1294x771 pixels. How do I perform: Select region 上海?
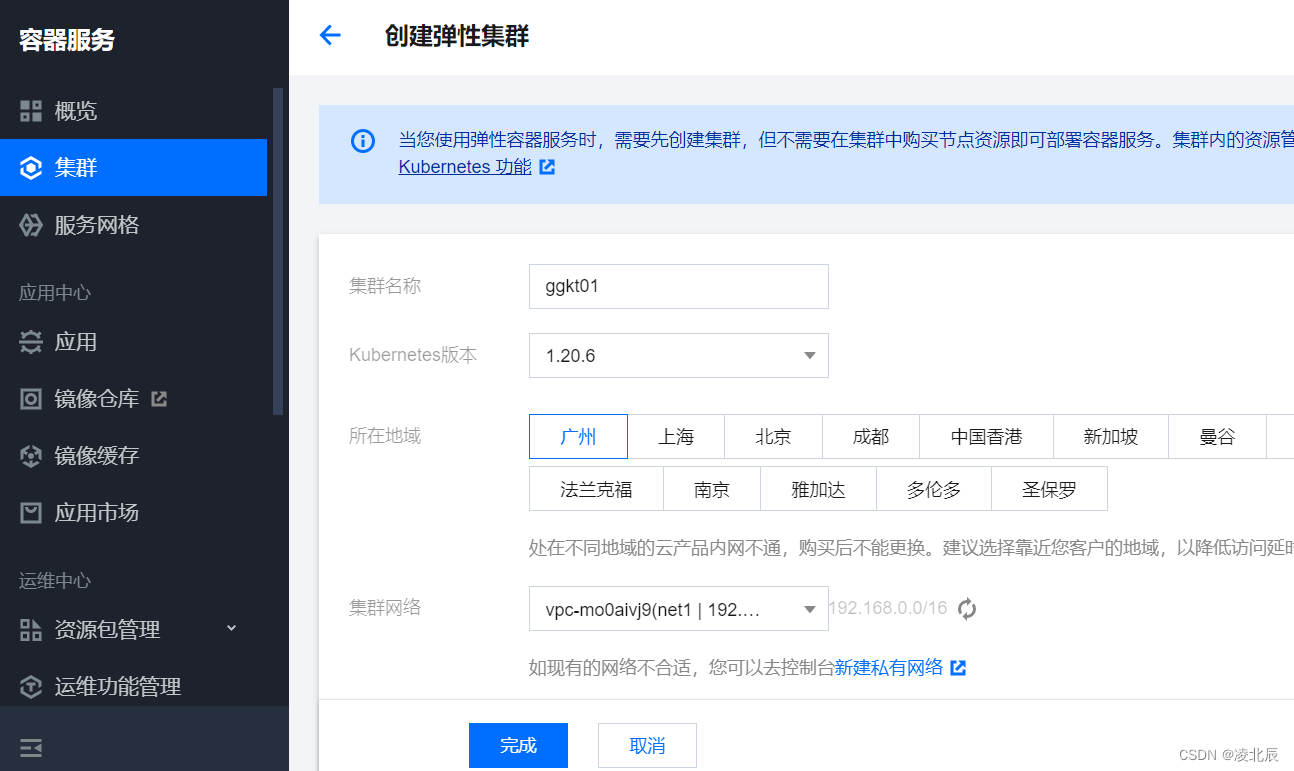(x=676, y=437)
